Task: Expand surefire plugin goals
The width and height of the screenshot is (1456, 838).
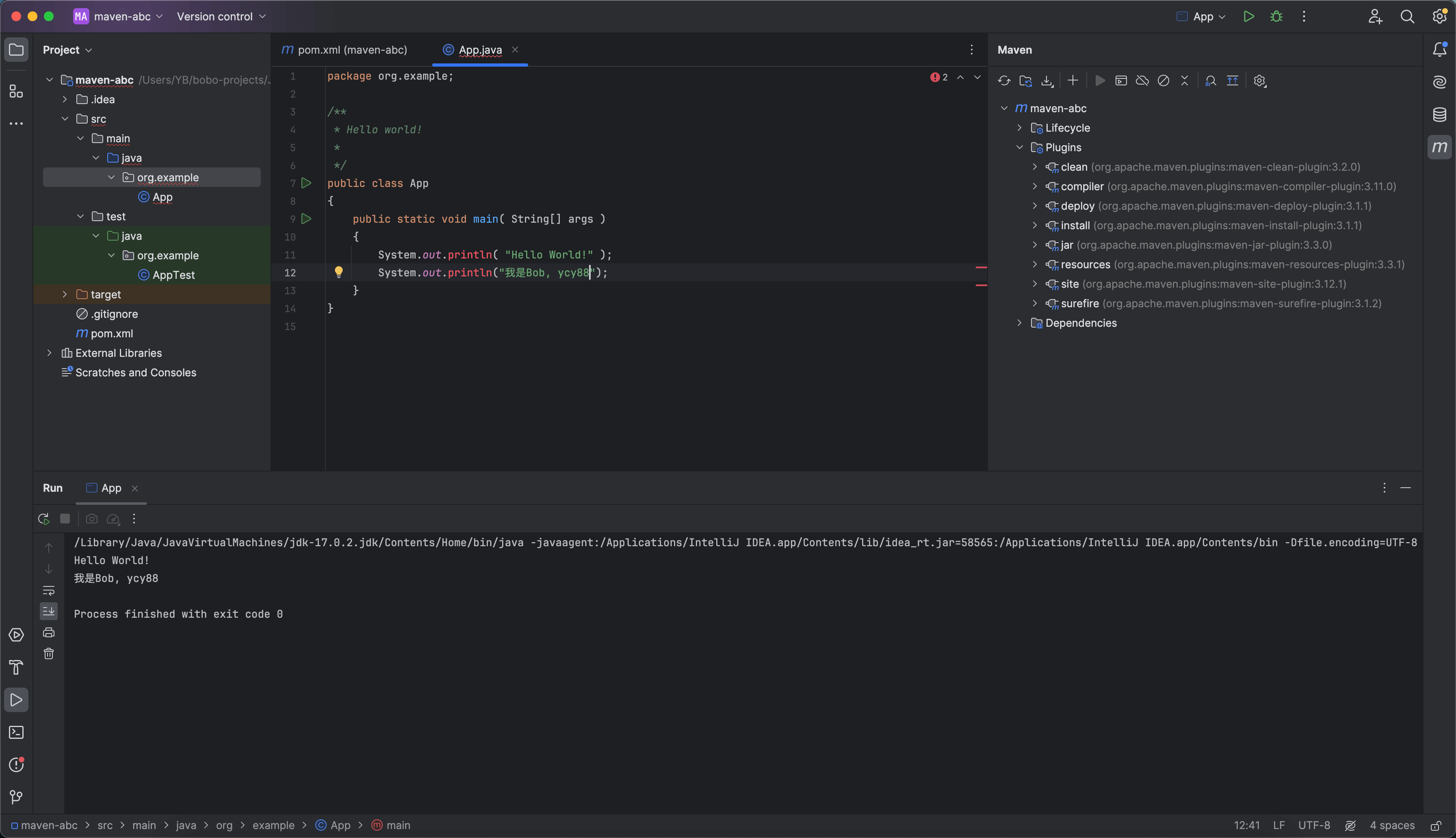Action: [1035, 303]
